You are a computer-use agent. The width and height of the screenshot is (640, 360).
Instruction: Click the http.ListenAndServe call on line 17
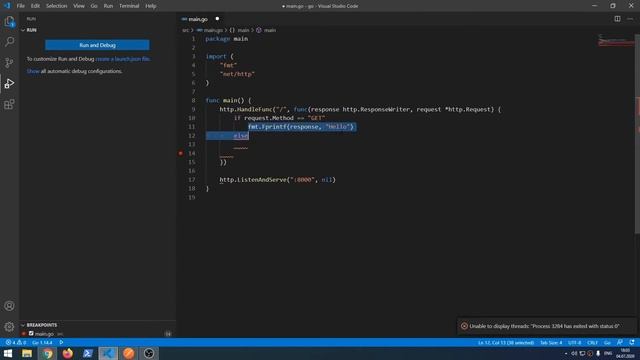tap(277, 180)
